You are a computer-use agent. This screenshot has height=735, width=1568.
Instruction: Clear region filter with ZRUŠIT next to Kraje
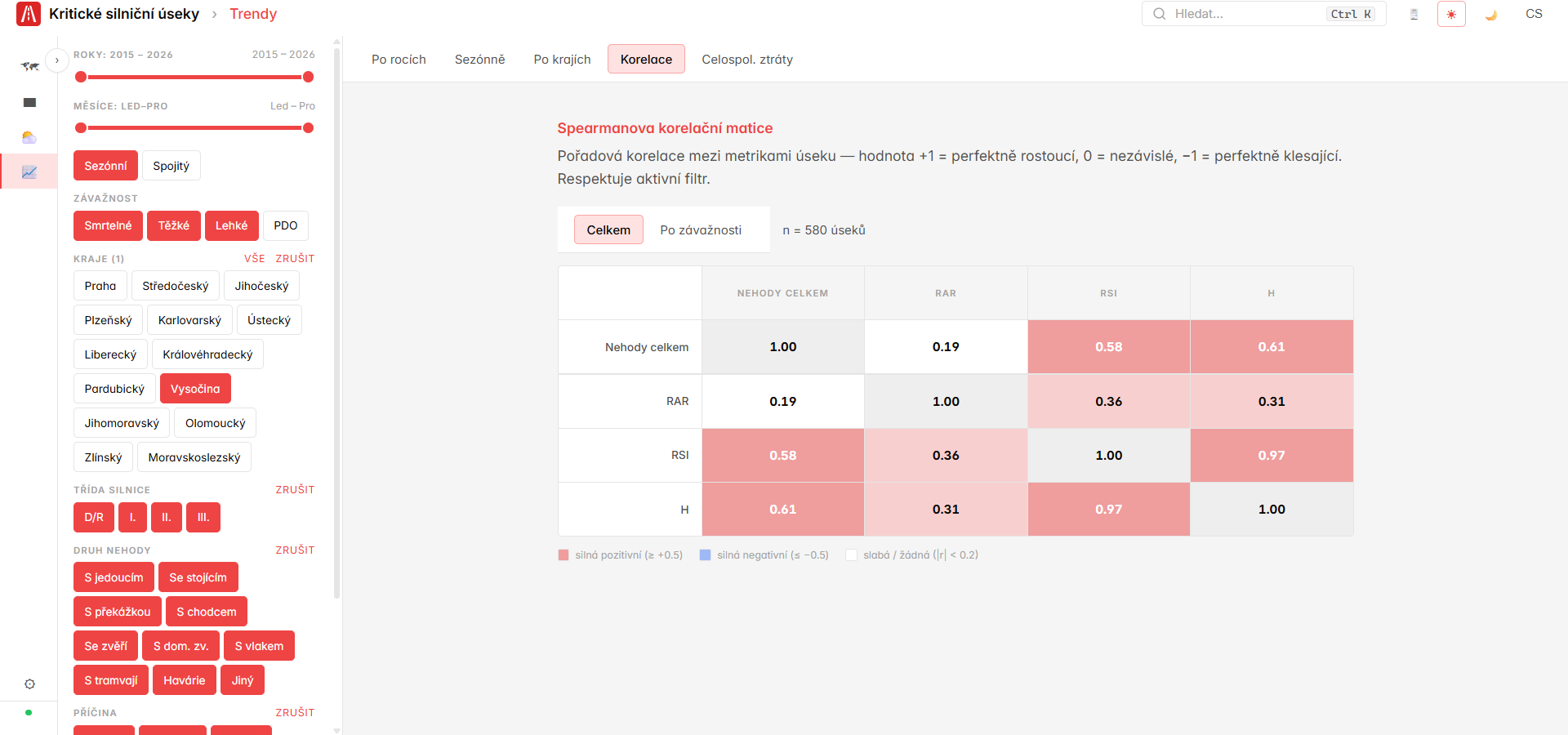pos(295,258)
